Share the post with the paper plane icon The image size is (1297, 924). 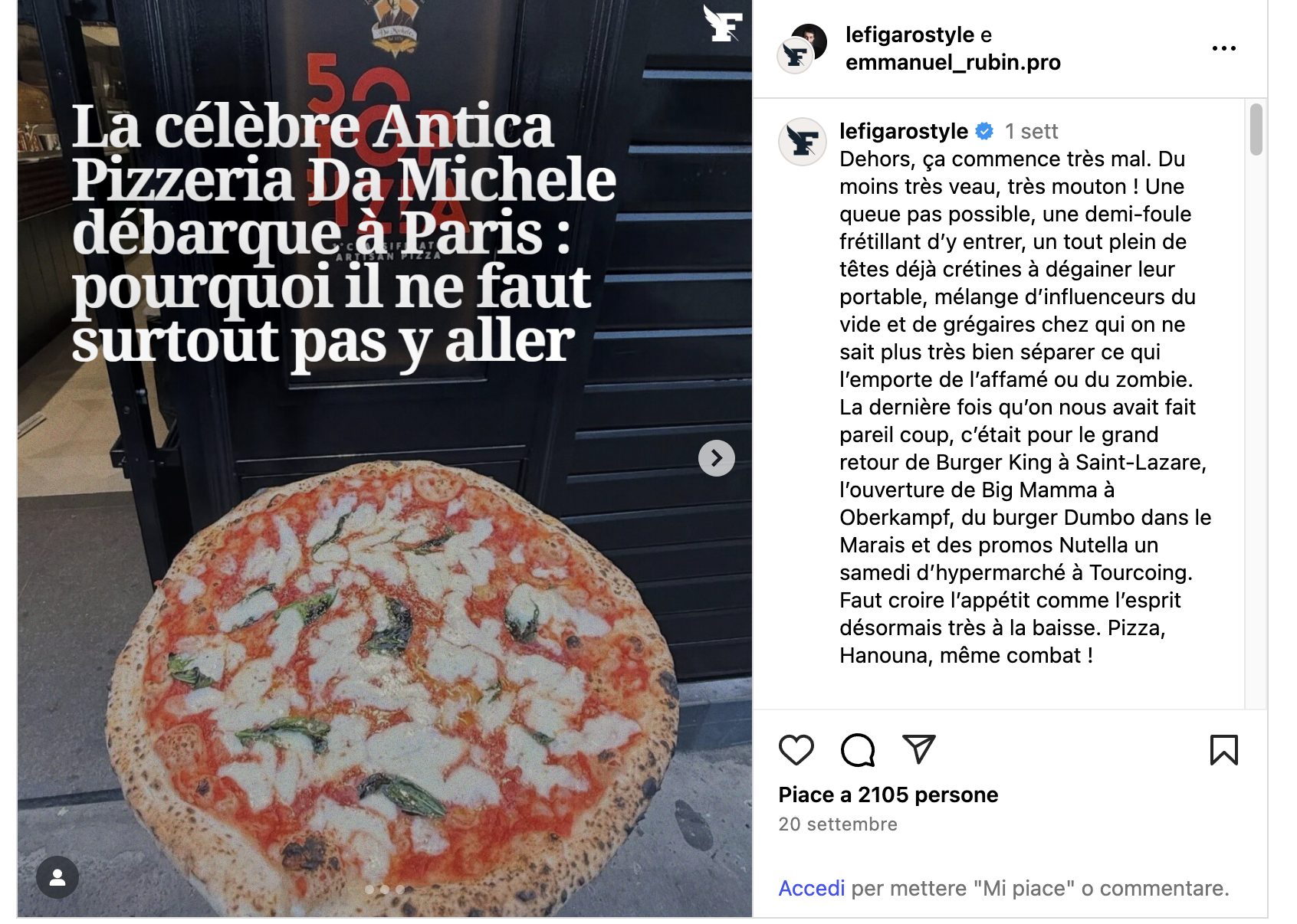[x=918, y=749]
